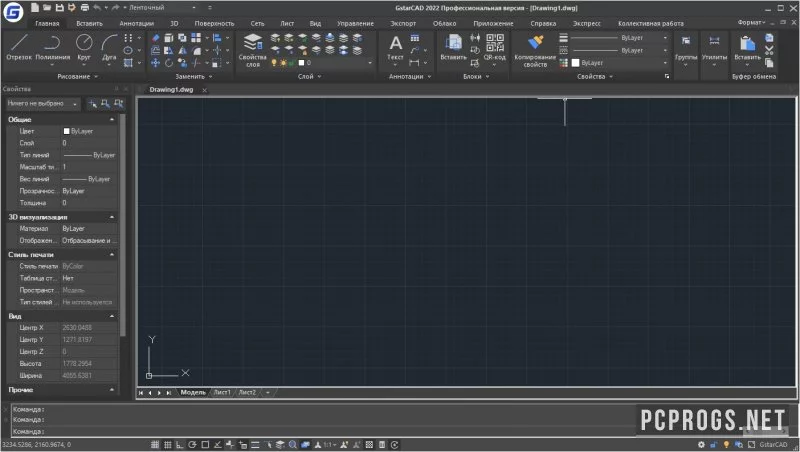Click the table icon in Аннотации panel
Image resolution: width=800 pixels, height=452 pixels.
click(415, 38)
